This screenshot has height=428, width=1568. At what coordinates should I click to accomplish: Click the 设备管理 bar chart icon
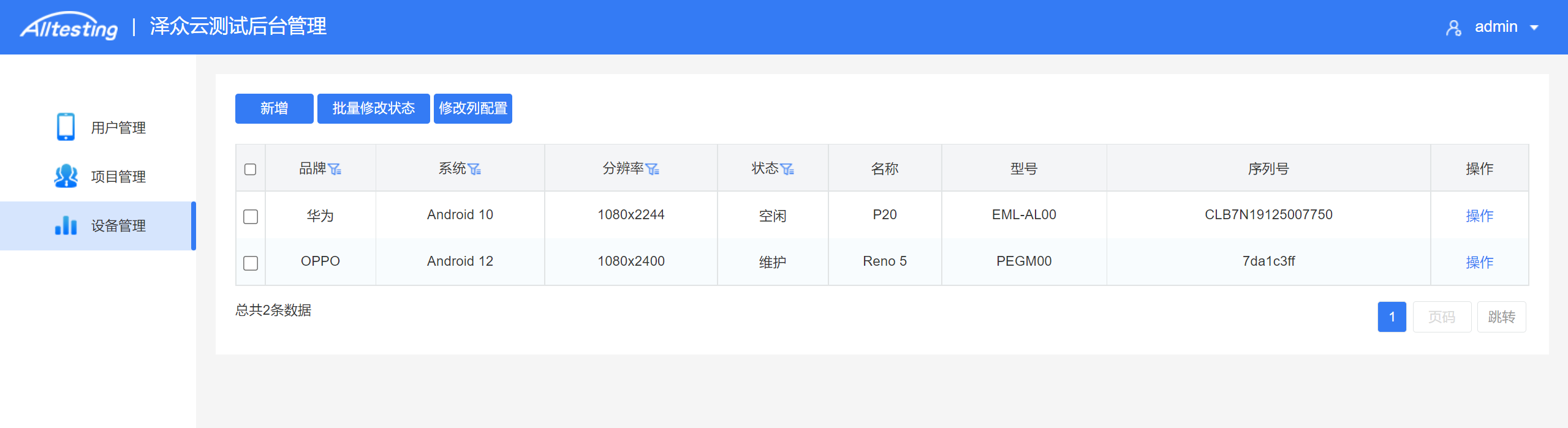pos(66,225)
